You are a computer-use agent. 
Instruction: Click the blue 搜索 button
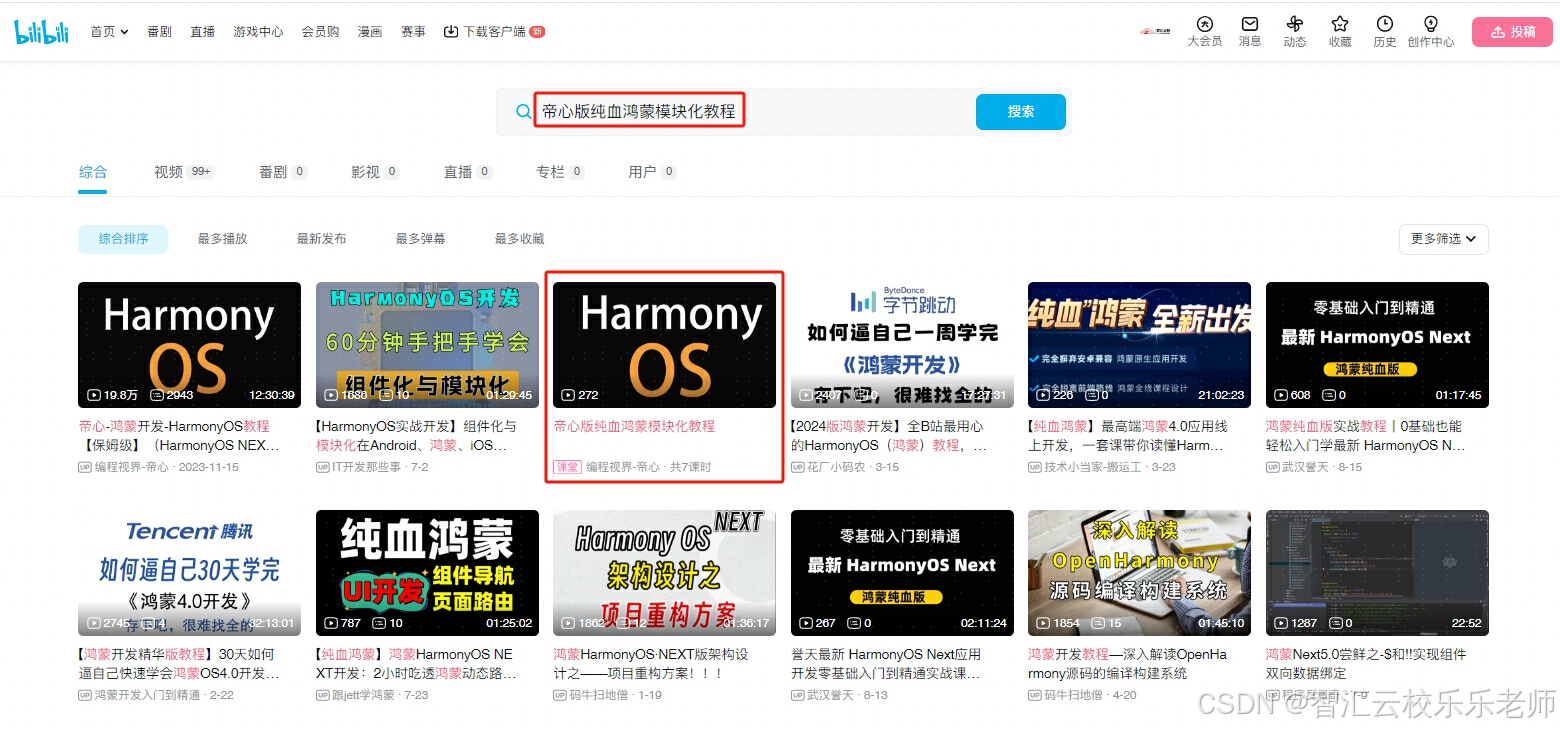[1021, 112]
